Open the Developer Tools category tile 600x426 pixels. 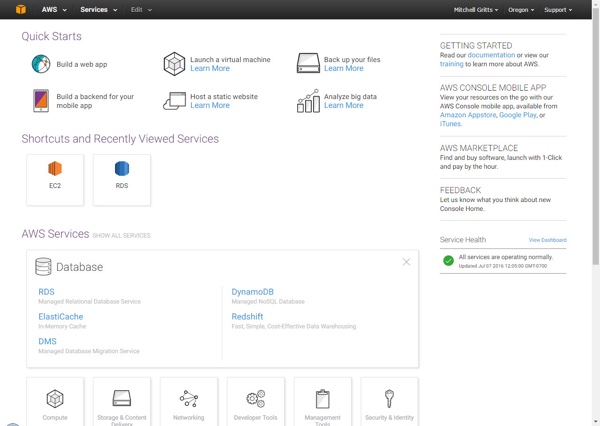pyautogui.click(x=256, y=402)
